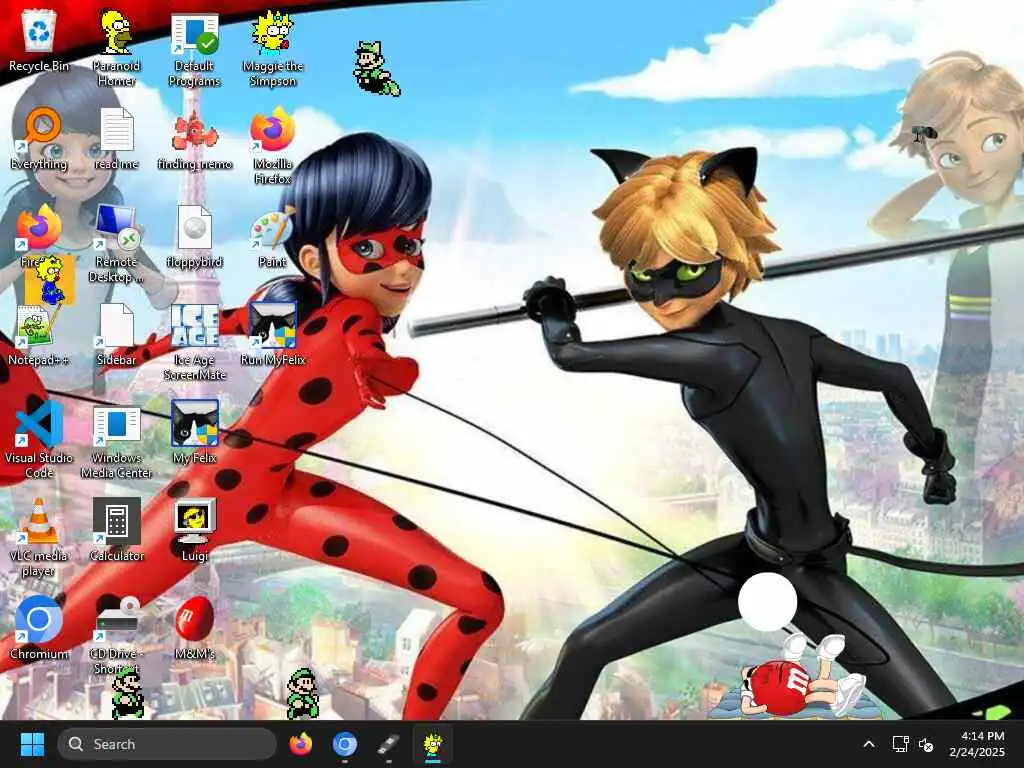Select the Windows Media Center shortcut
The image size is (1024, 768).
click(116, 443)
